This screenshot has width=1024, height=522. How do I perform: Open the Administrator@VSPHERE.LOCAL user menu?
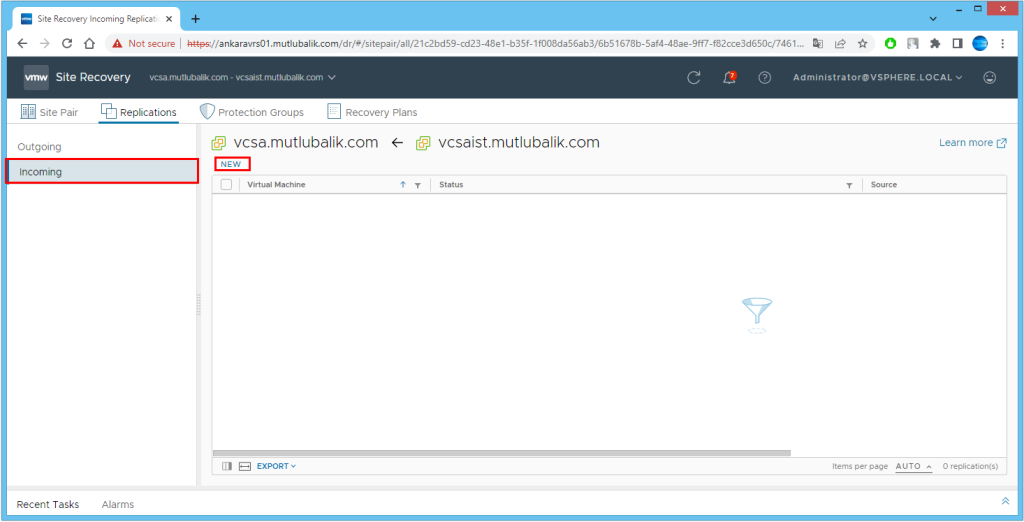[878, 78]
